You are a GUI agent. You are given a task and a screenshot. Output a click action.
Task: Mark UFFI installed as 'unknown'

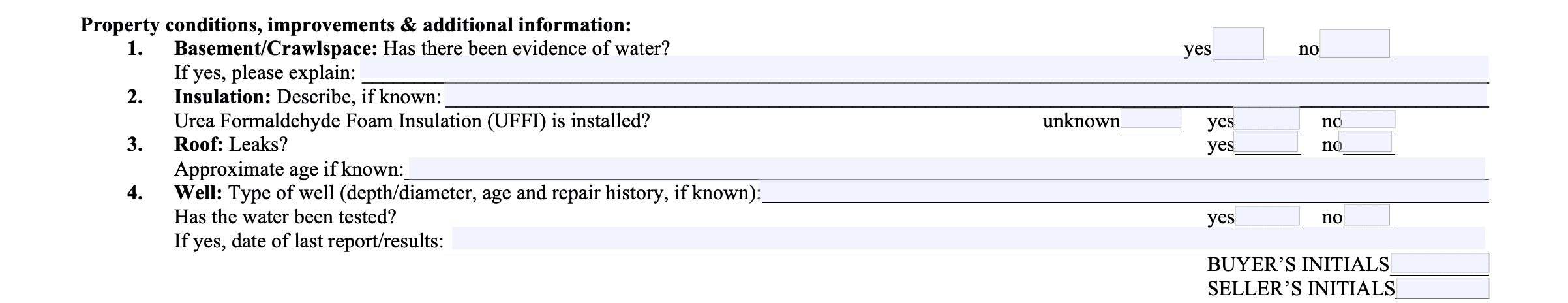[1151, 118]
